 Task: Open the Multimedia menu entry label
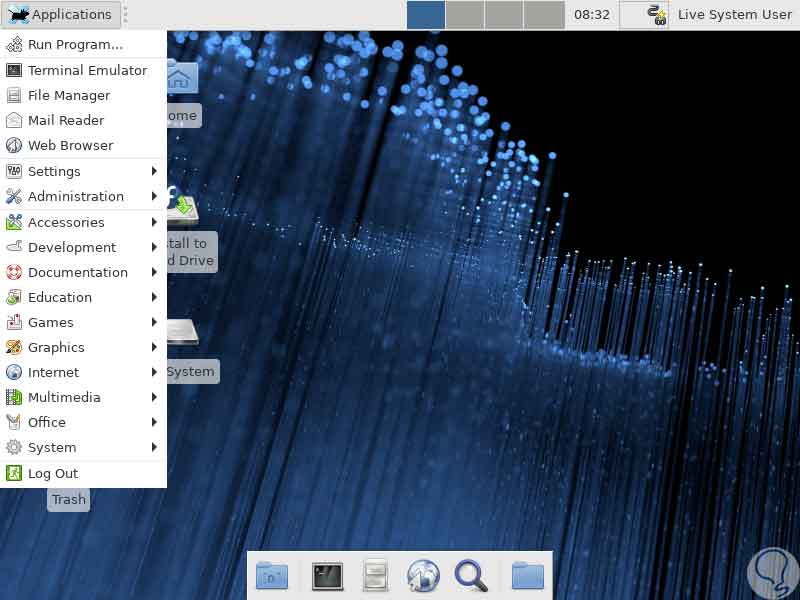click(x=64, y=397)
